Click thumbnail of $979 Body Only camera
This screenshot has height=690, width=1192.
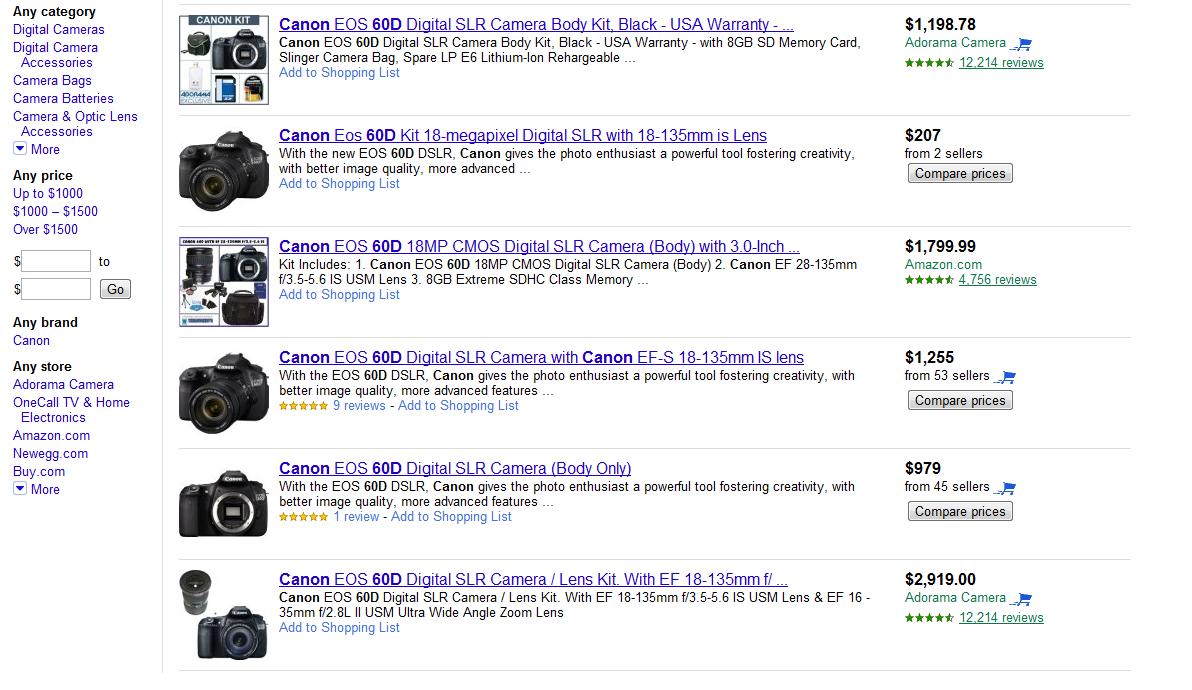tap(224, 505)
